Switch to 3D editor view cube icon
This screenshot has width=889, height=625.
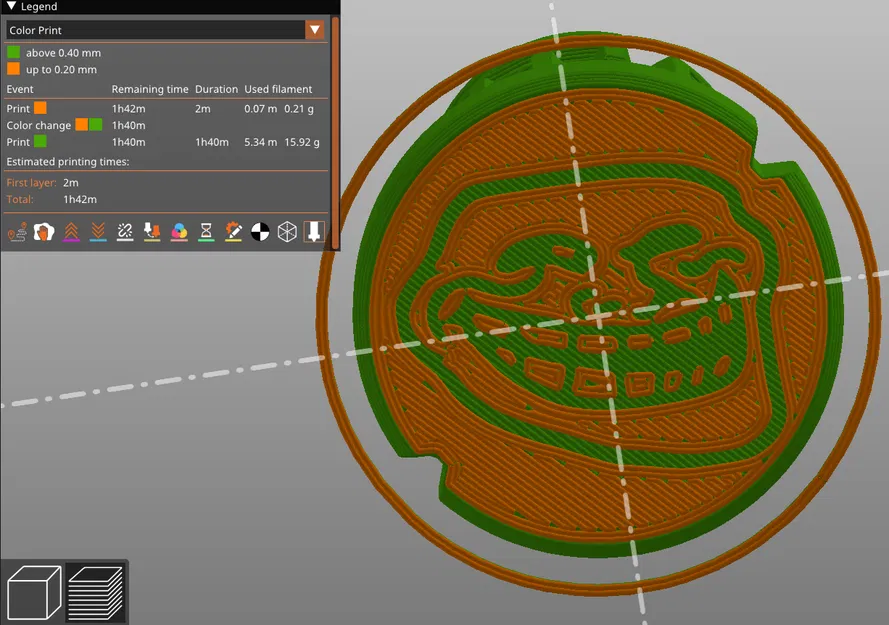[34, 593]
